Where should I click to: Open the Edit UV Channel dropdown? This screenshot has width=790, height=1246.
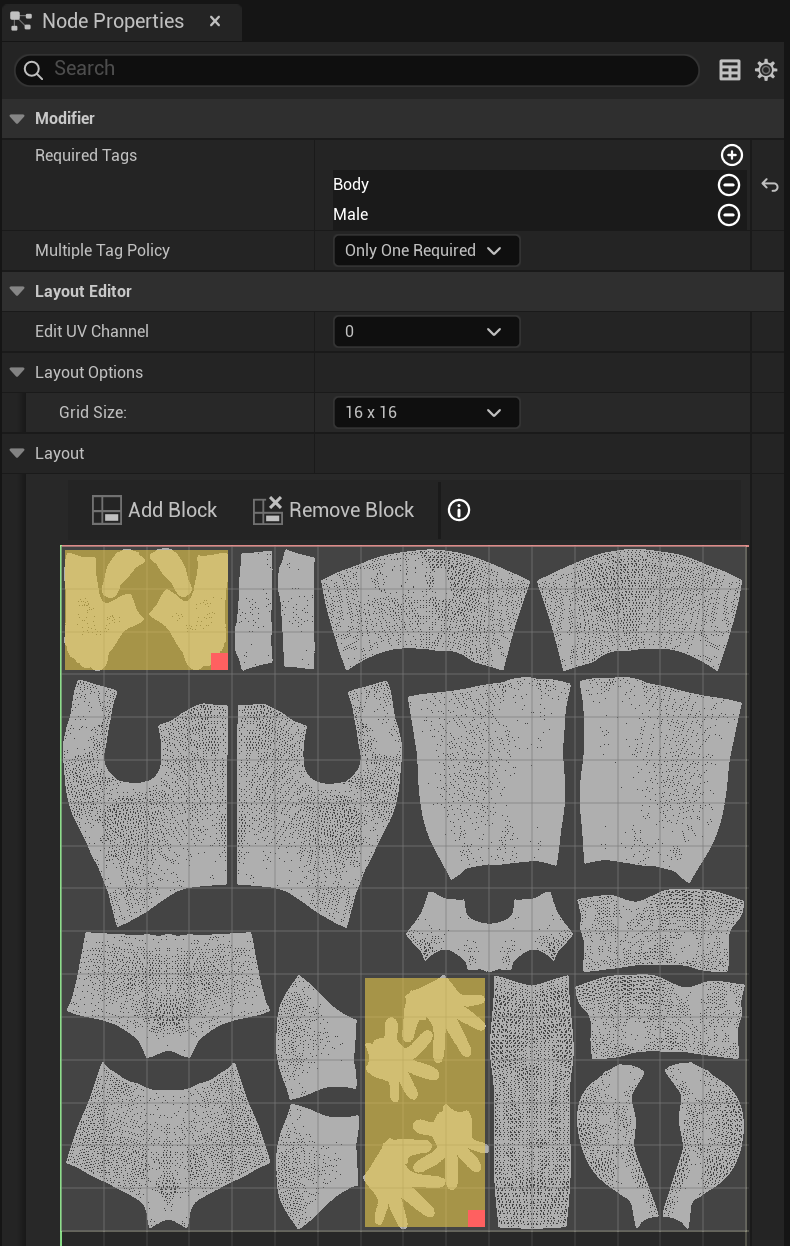(x=426, y=332)
